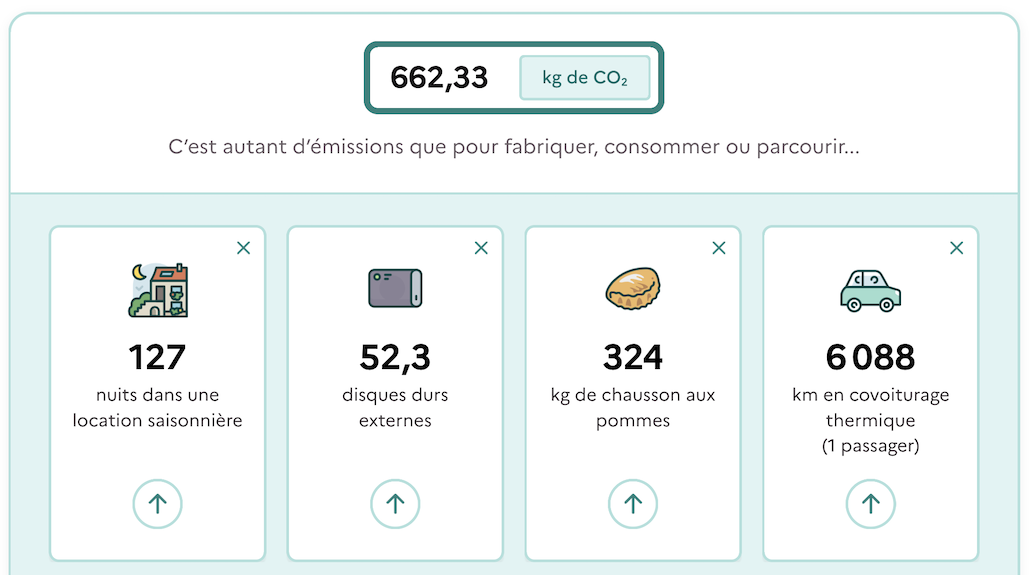Click the 'km en covoiturage thermique' label
This screenshot has height=575, width=1032.
(870, 408)
